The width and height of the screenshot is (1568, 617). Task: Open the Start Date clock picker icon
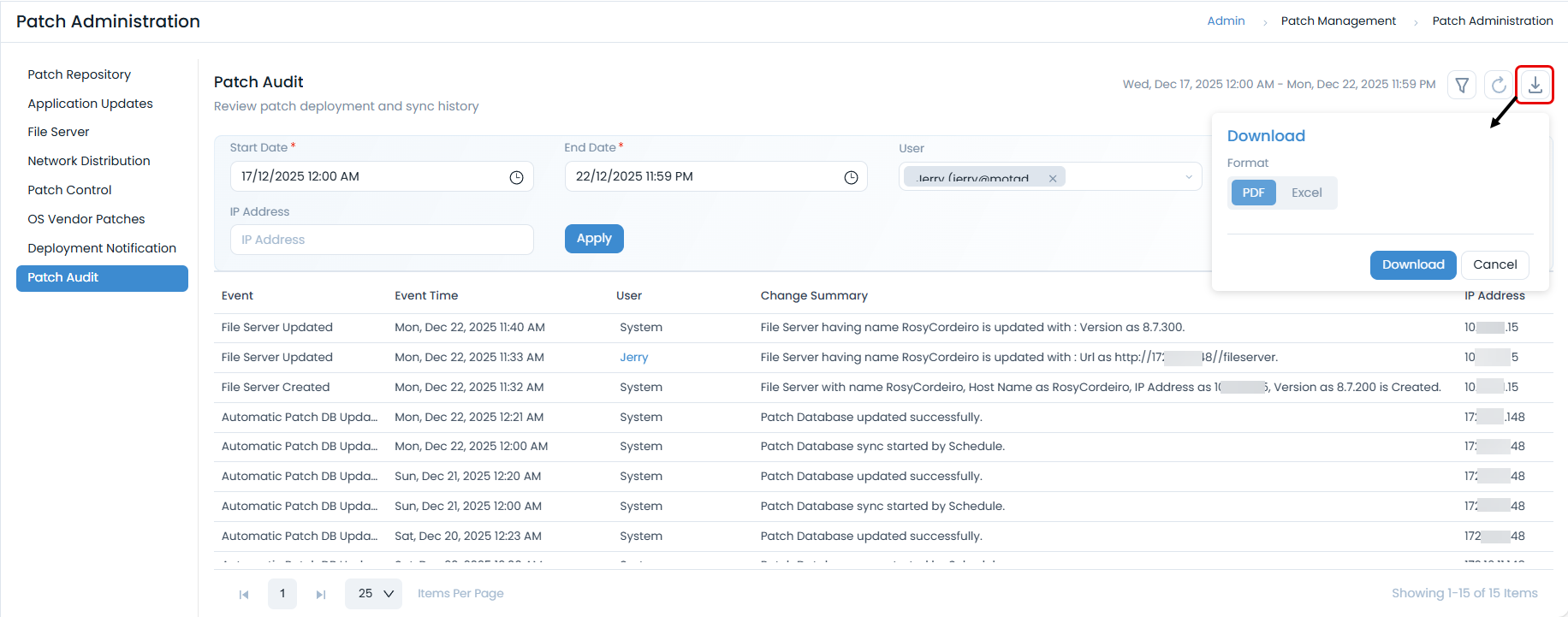[516, 177]
